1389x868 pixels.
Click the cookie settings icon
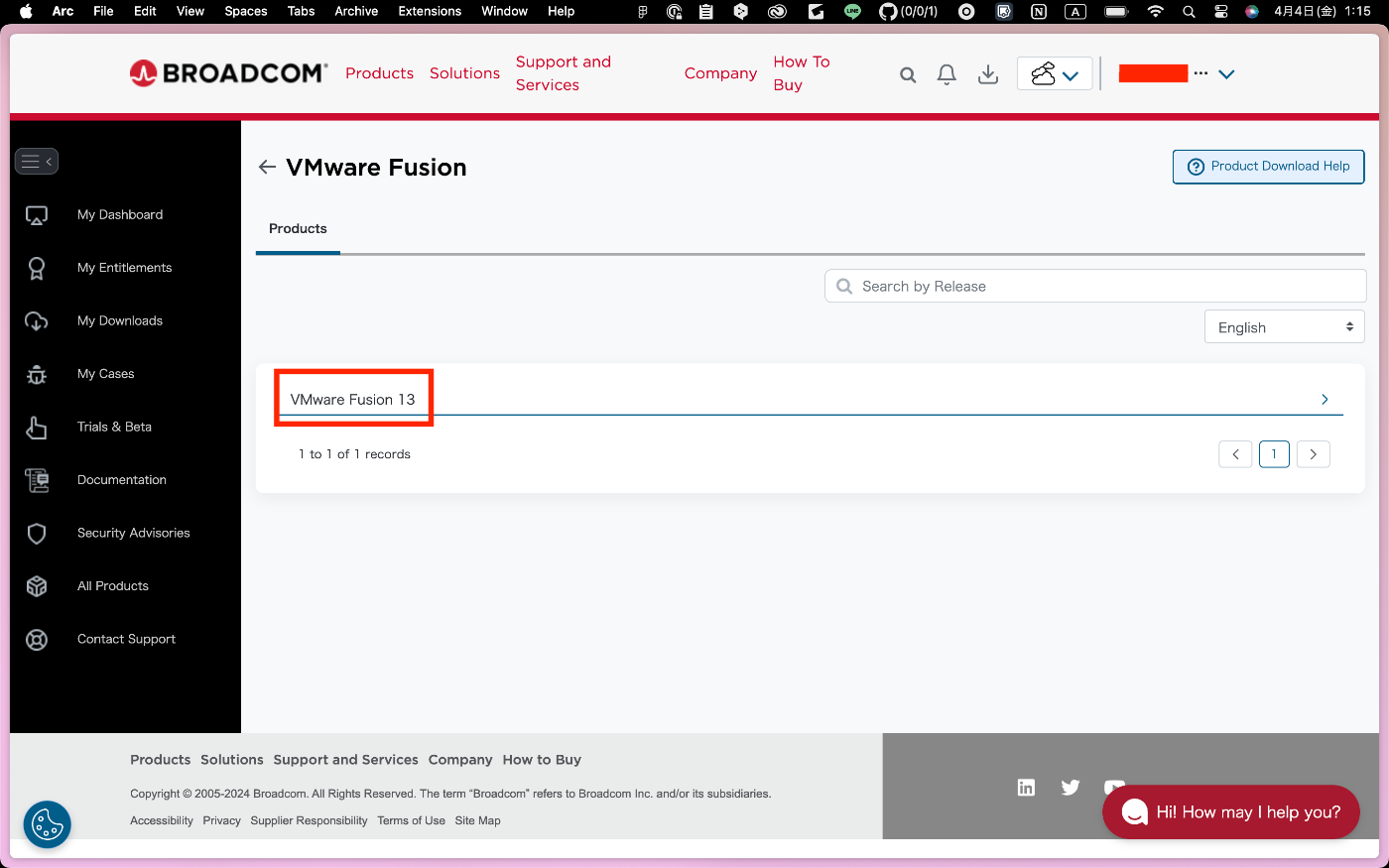click(48, 824)
